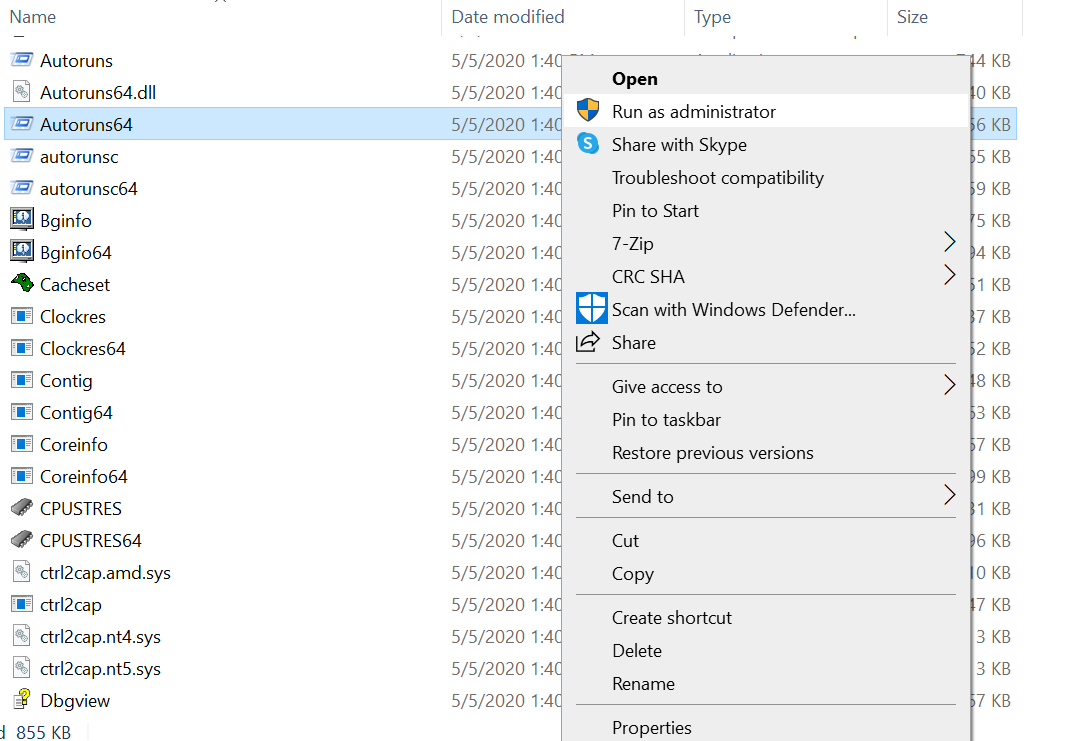Click the Bginfo file icon
1091x741 pixels.
pos(23,220)
